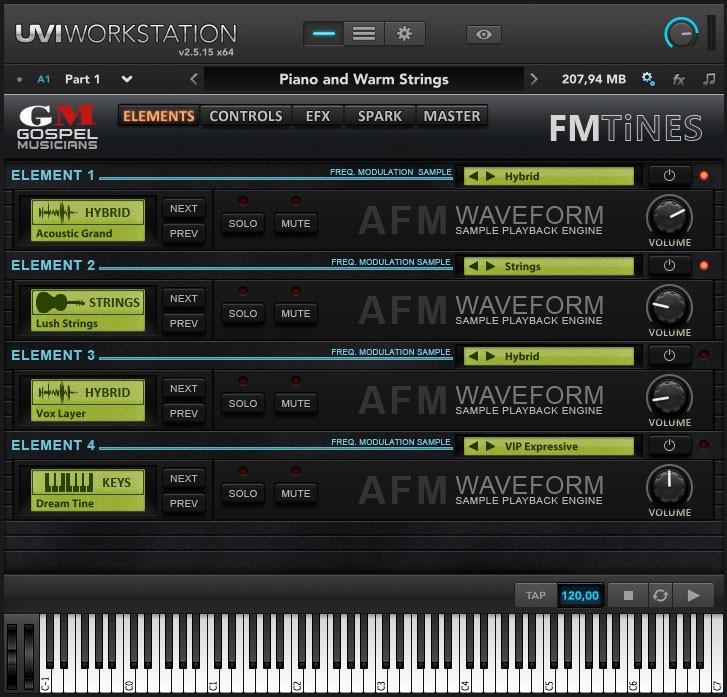Stop playback with the stop button
This screenshot has width=727, height=697.
coord(628,595)
